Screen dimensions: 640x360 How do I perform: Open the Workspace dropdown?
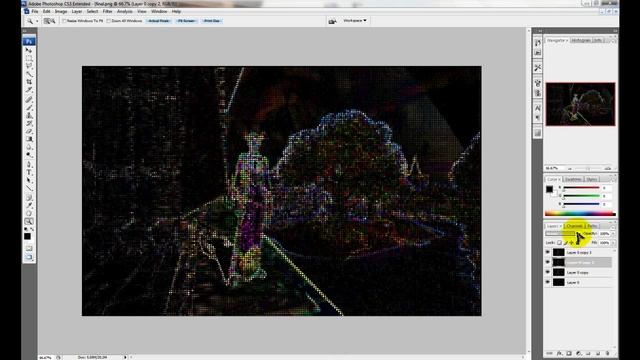click(x=355, y=20)
